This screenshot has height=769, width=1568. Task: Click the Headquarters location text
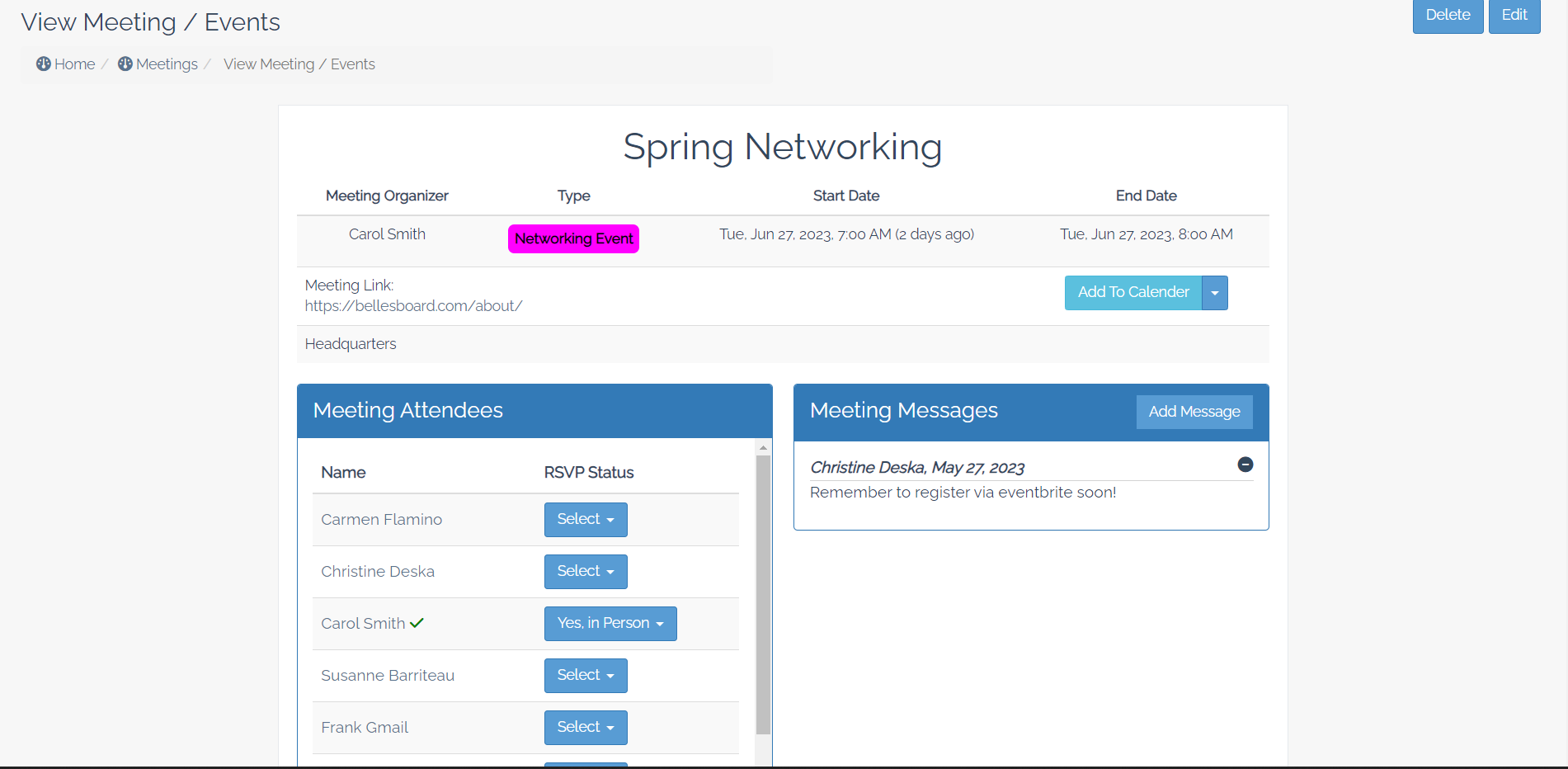pyautogui.click(x=351, y=344)
